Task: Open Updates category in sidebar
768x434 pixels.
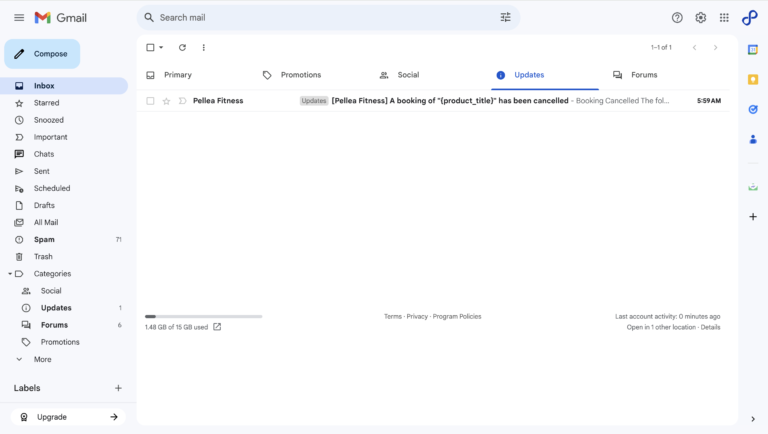Action: [64, 308]
